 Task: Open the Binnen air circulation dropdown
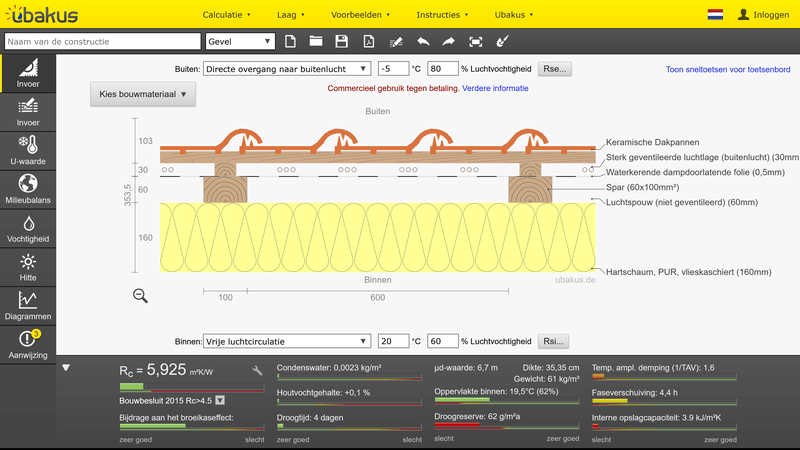pos(286,341)
